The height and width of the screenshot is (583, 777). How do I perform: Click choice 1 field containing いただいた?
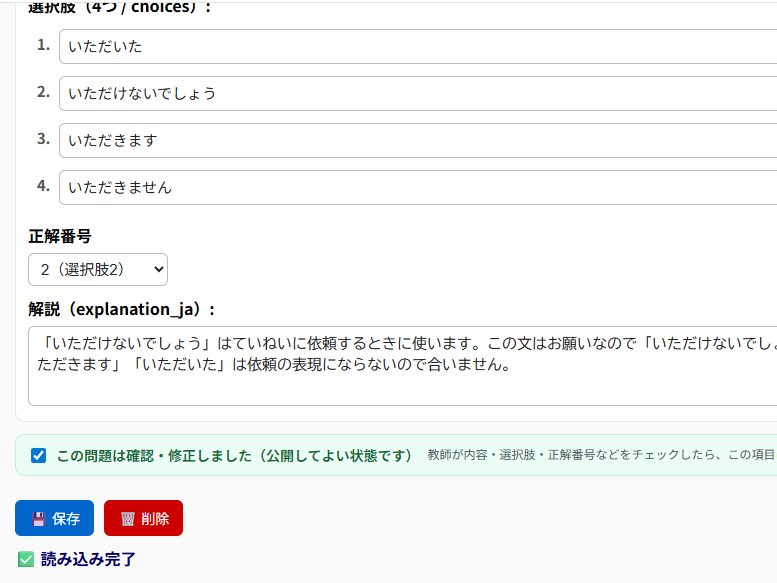pos(400,46)
